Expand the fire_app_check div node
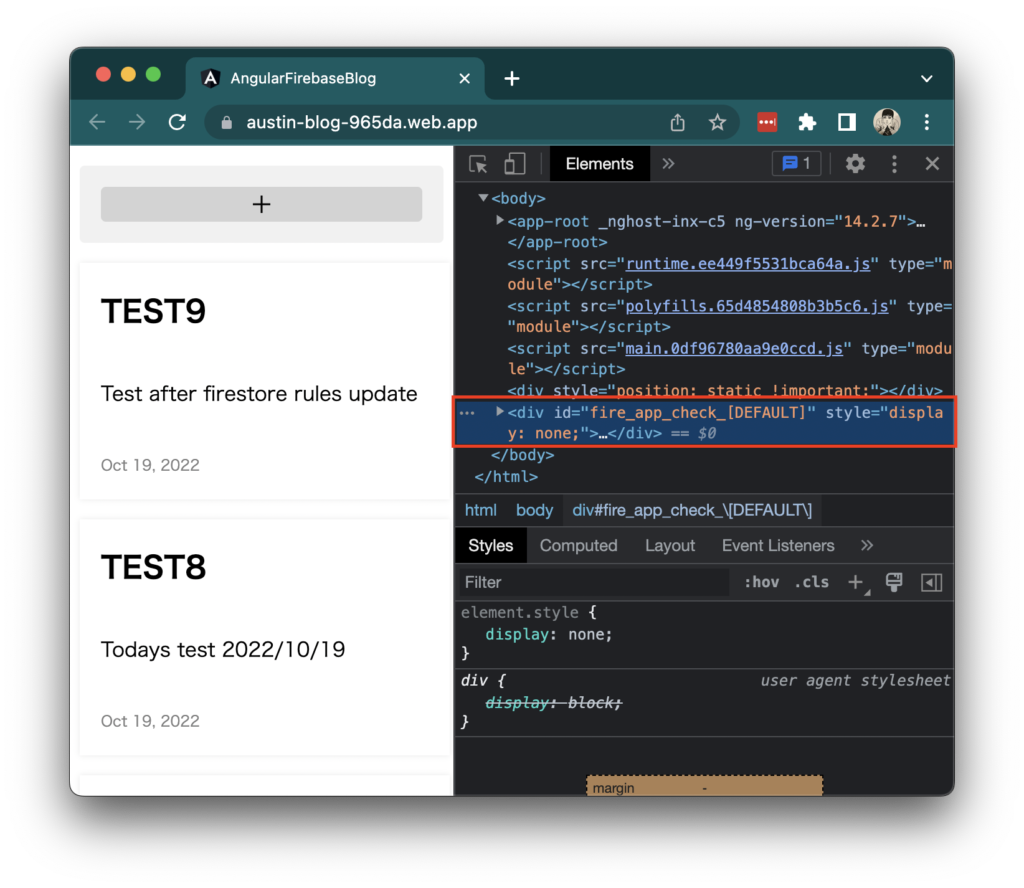Screen dimensions: 1024x888 [498, 411]
